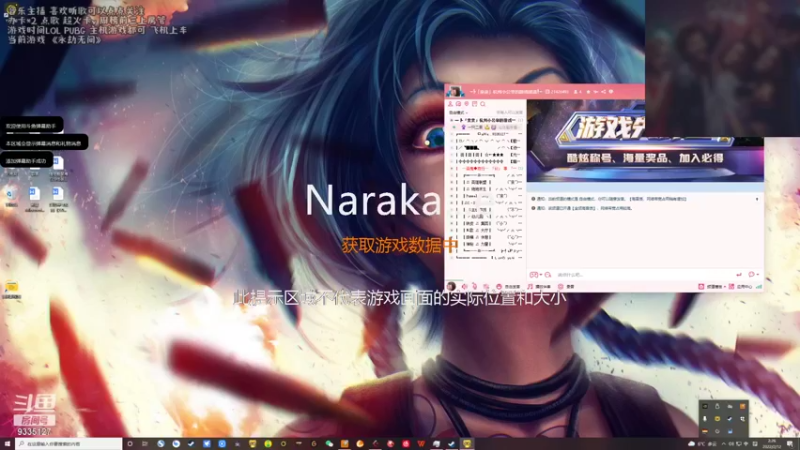Screen dimensions: 800x450
Task: Open WeChat from the taskbar
Action: point(329,444)
